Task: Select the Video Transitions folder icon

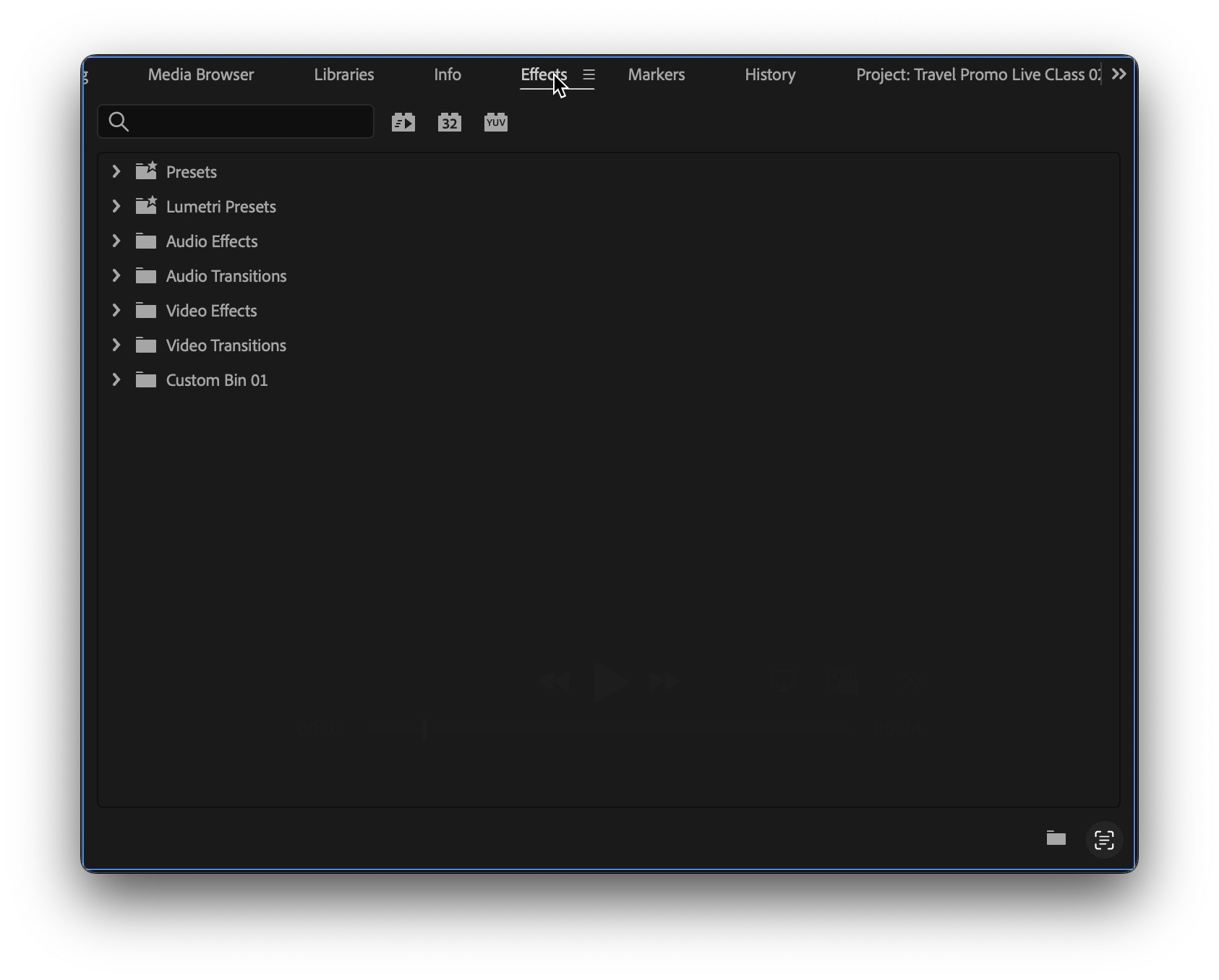Action: pyautogui.click(x=146, y=345)
